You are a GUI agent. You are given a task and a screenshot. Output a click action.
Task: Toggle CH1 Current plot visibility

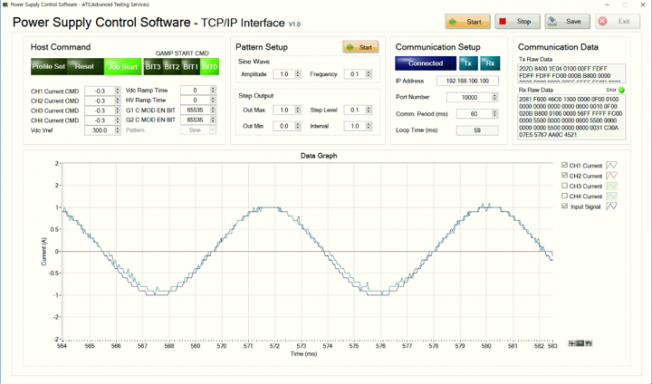point(564,165)
